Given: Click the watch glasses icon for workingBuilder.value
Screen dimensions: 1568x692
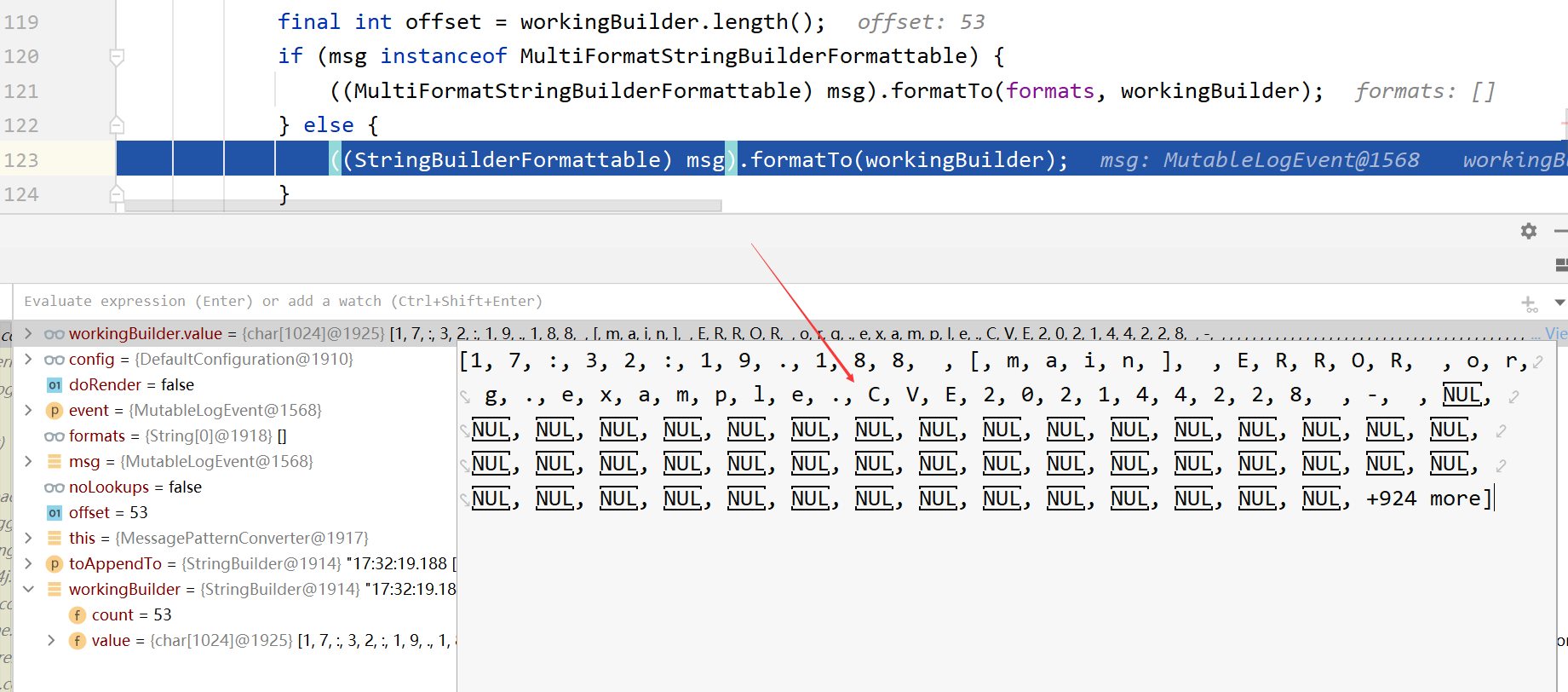Looking at the screenshot, I should pyautogui.click(x=55, y=334).
